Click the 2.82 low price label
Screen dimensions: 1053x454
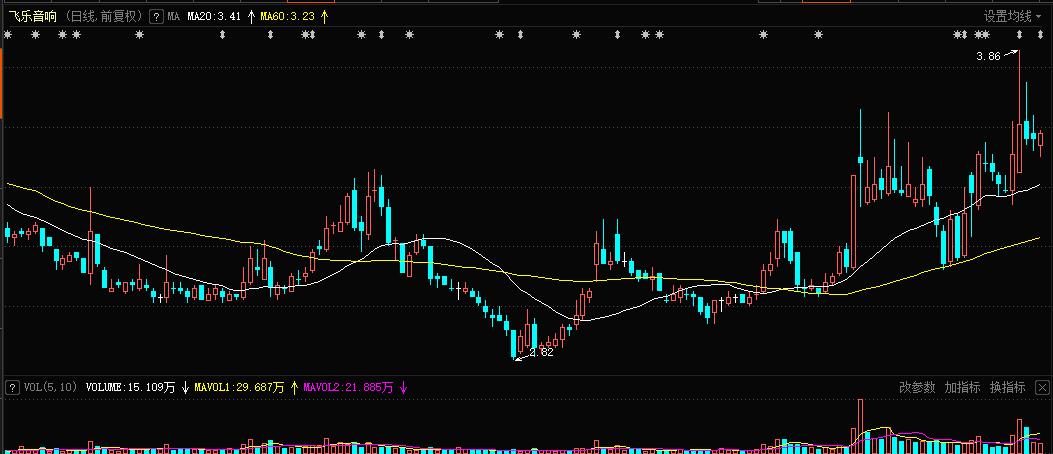(541, 353)
